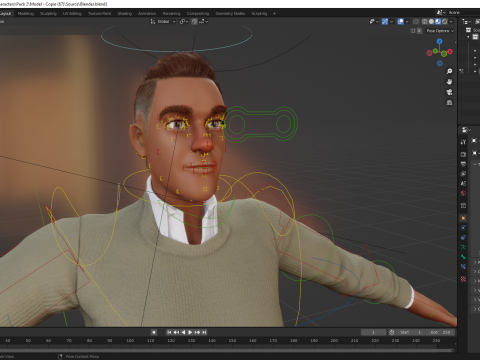The height and width of the screenshot is (360, 480).
Task: Play the animation forward
Action: pyautogui.click(x=190, y=332)
